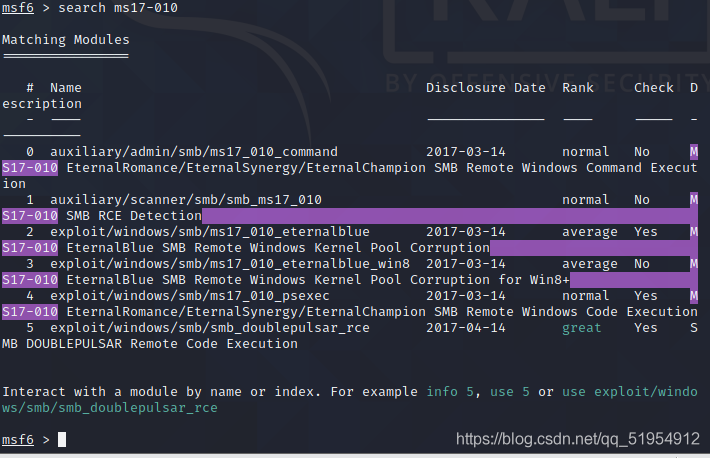Viewport: 710px width, 458px height.
Task: Click 'SMB RCE Detection' description text
Action: pos(134,216)
